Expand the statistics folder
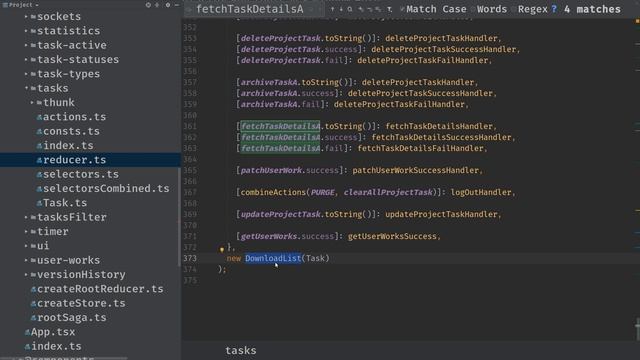Image resolution: width=640 pixels, height=360 pixels. 26,31
